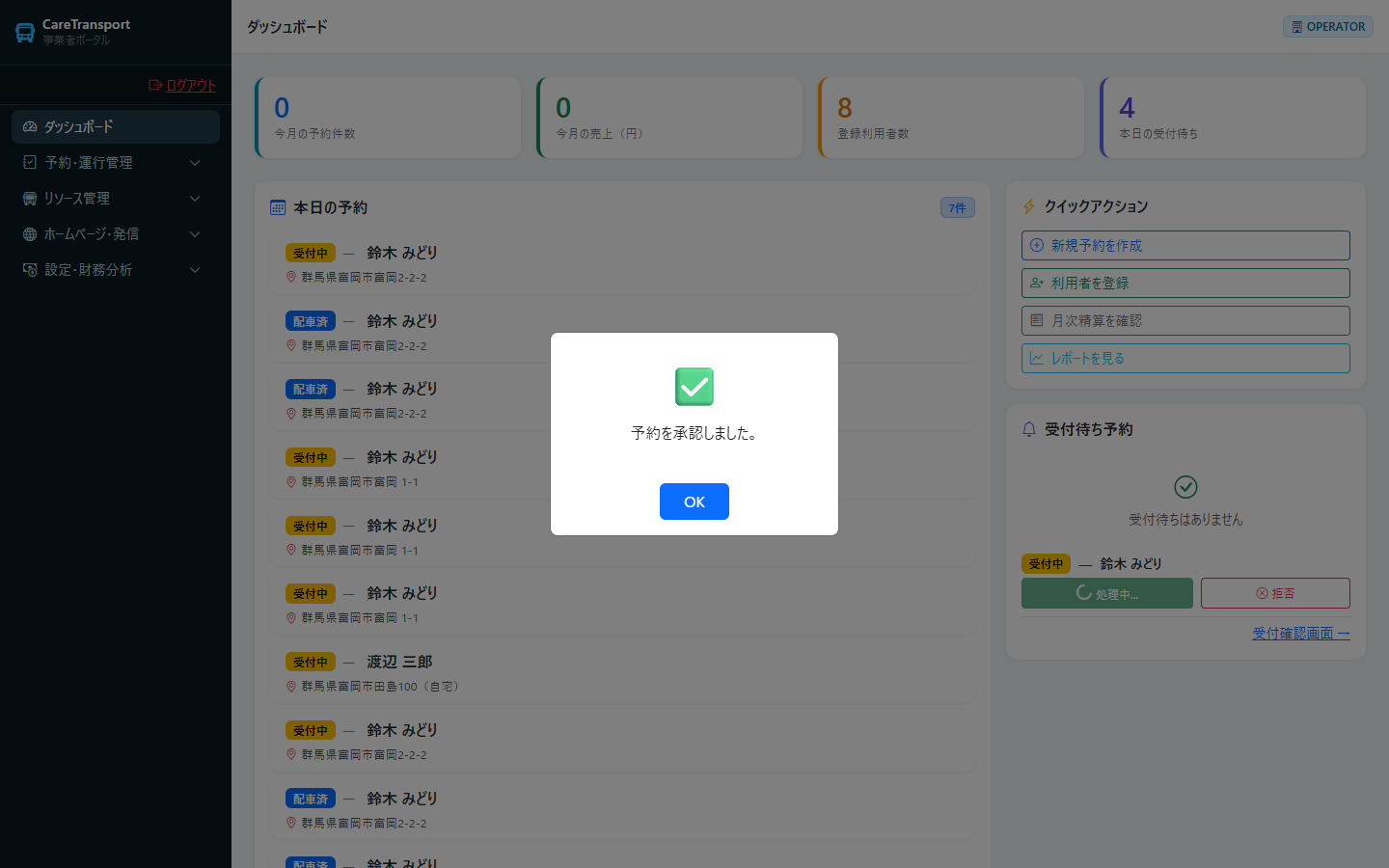Click the location pin icon in 渡辺 三郎 row
The width and height of the screenshot is (1389, 868).
pos(291,687)
